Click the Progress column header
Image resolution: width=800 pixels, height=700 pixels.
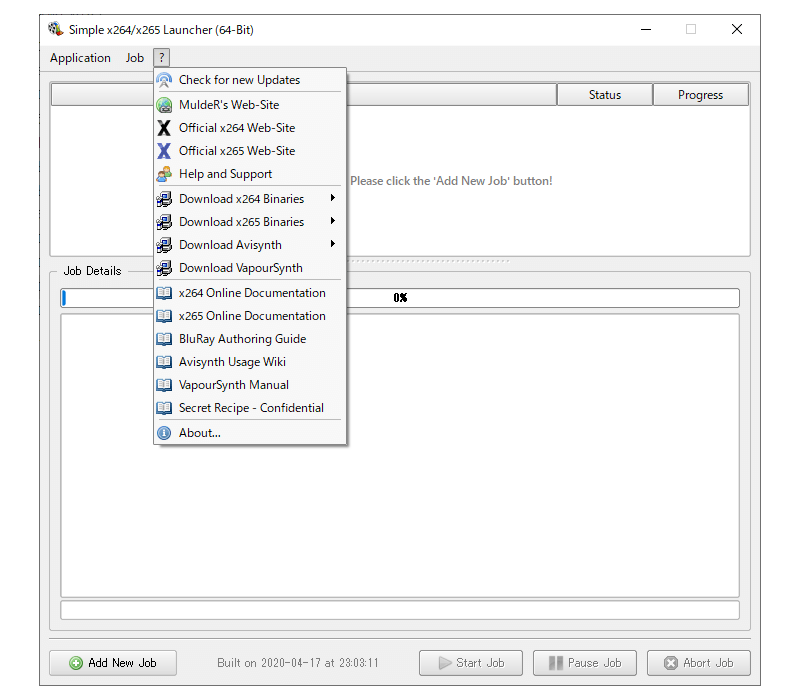pos(701,95)
